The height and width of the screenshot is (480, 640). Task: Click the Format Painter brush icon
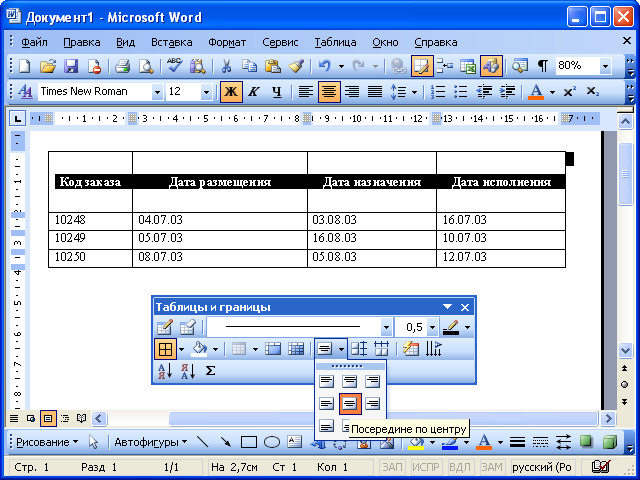(296, 66)
